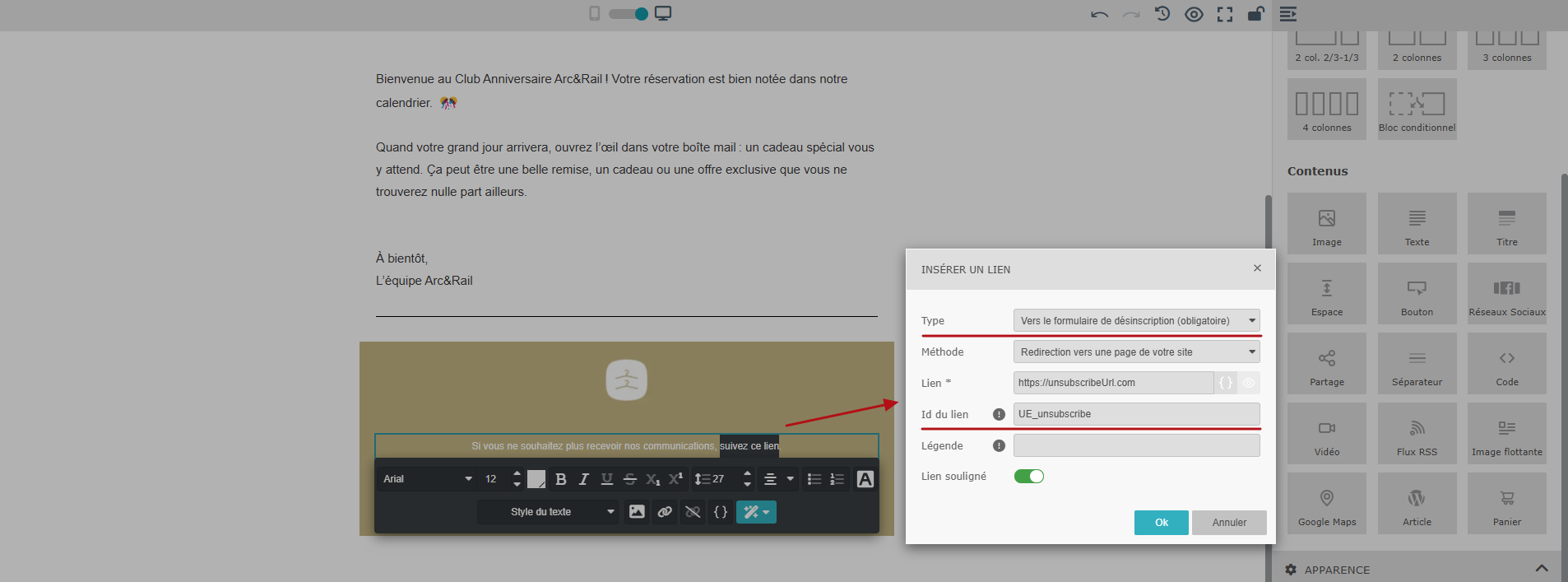Select the 4 colonnes layout block
The height and width of the screenshot is (582, 1568).
click(x=1327, y=109)
